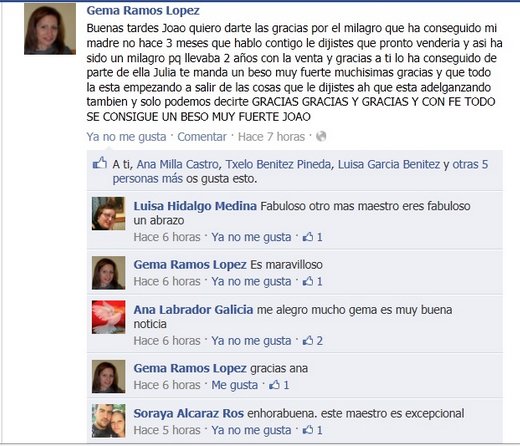This screenshot has width=520, height=446.
Task: Click the 'Hace 7 horas' post timestamp
Action: [x=271, y=137]
